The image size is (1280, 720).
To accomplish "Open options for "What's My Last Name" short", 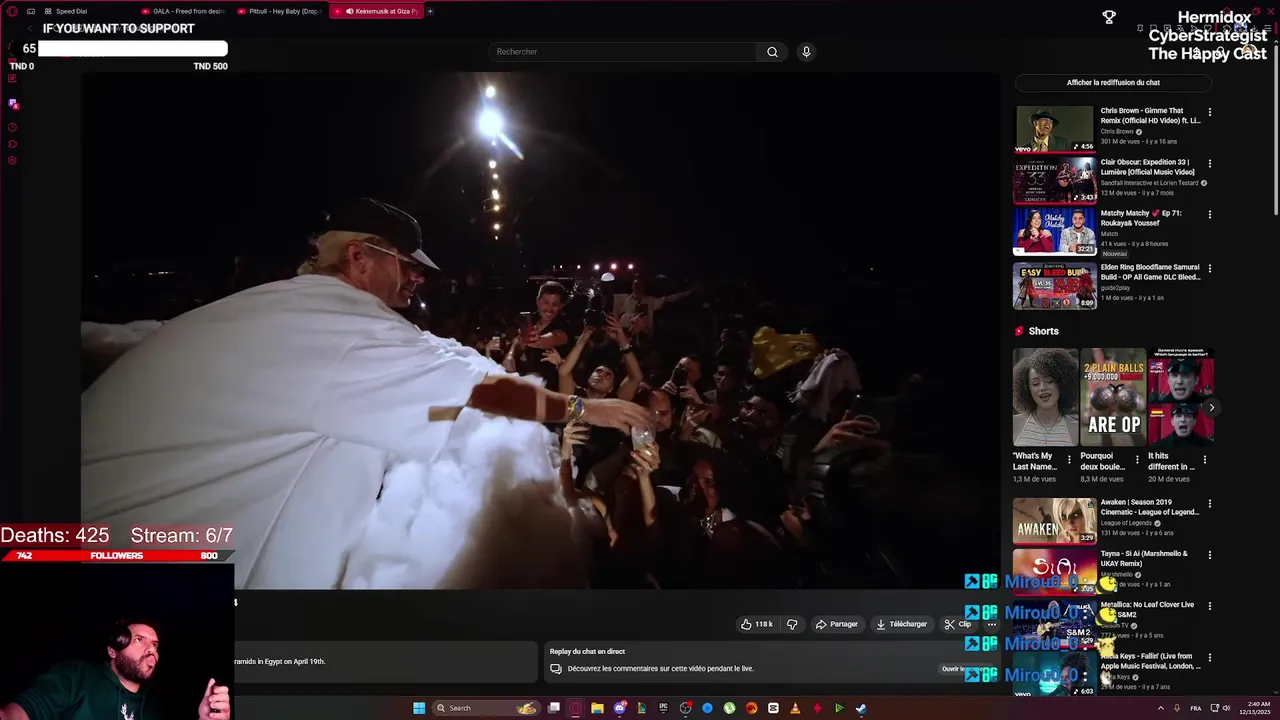I will pyautogui.click(x=1069, y=460).
